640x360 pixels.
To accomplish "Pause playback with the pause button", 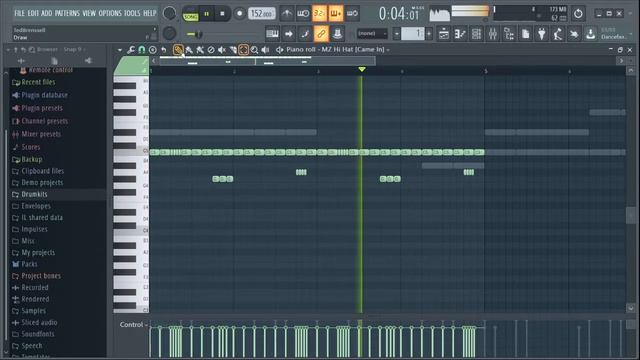I will tap(207, 13).
